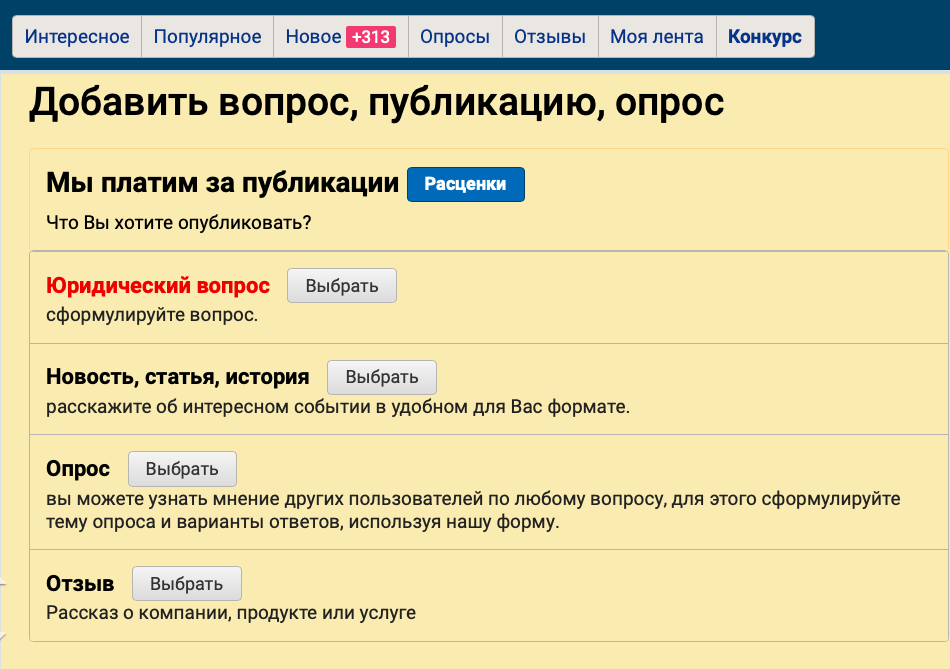950x669 pixels.
Task: Select Выбрать next to Новость, статья, история
Action: [382, 377]
